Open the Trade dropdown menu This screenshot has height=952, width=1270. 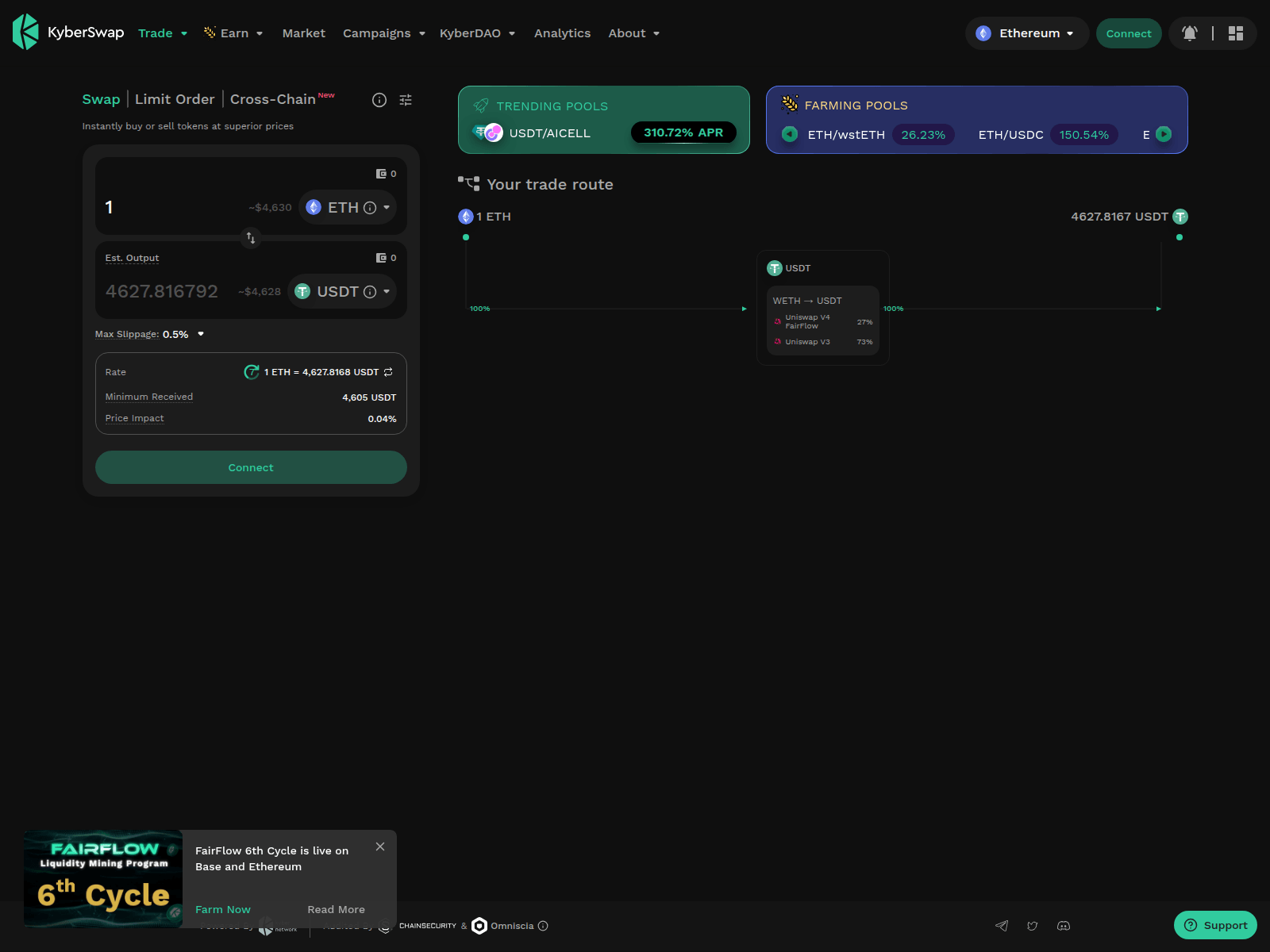[x=163, y=33]
